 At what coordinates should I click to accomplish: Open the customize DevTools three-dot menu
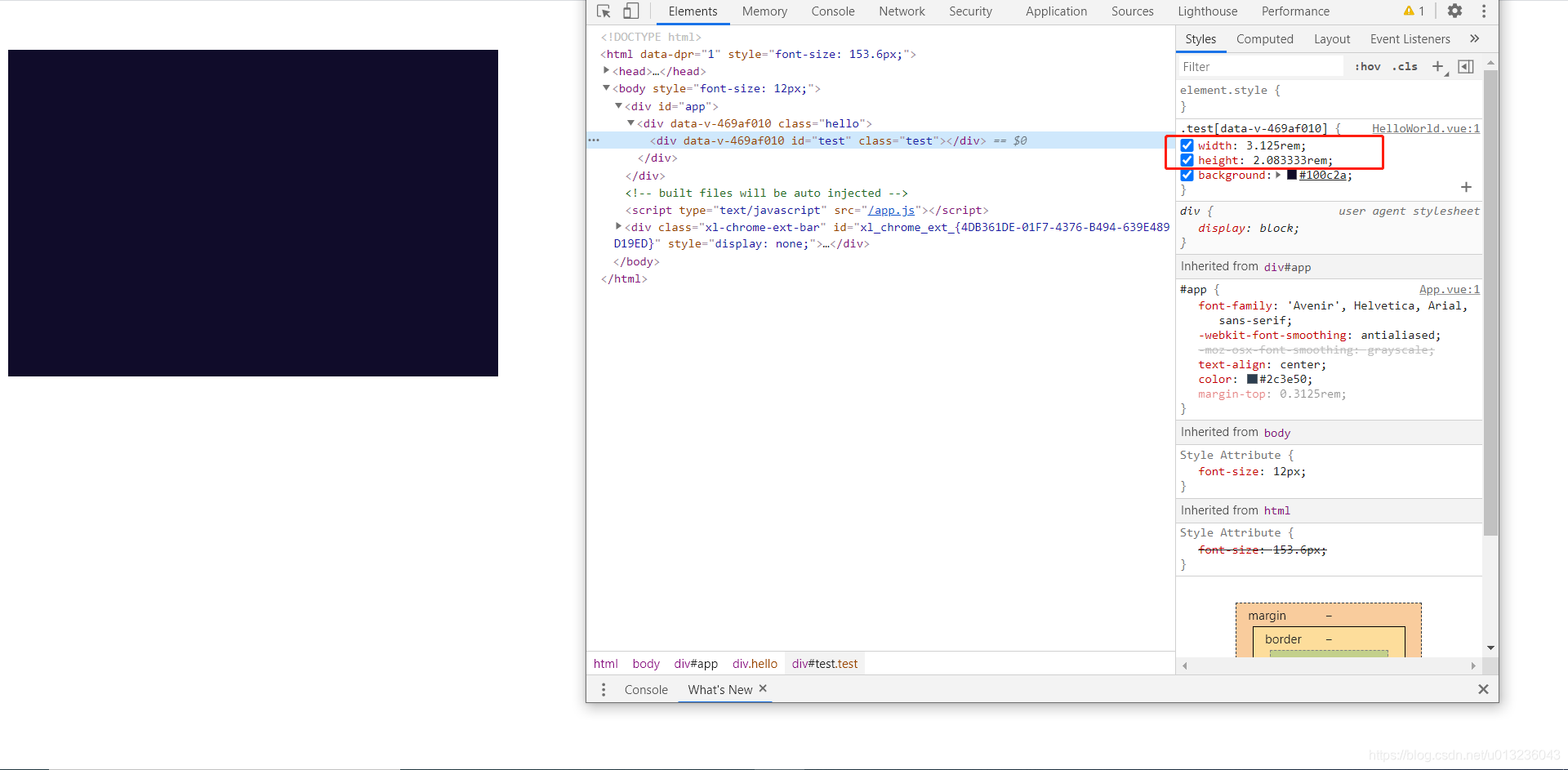1484,11
